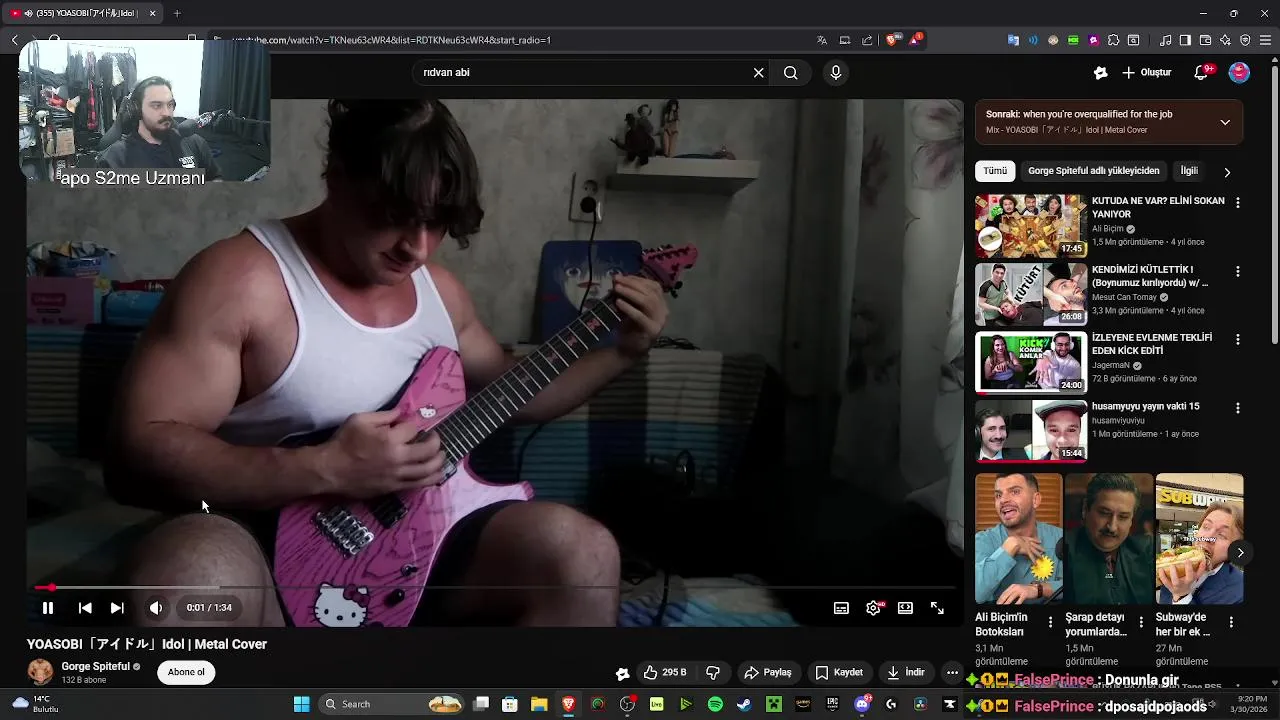The height and width of the screenshot is (720, 1280).
Task: Open 'husamyuyu yayın vakti 15' title
Action: (x=1145, y=406)
